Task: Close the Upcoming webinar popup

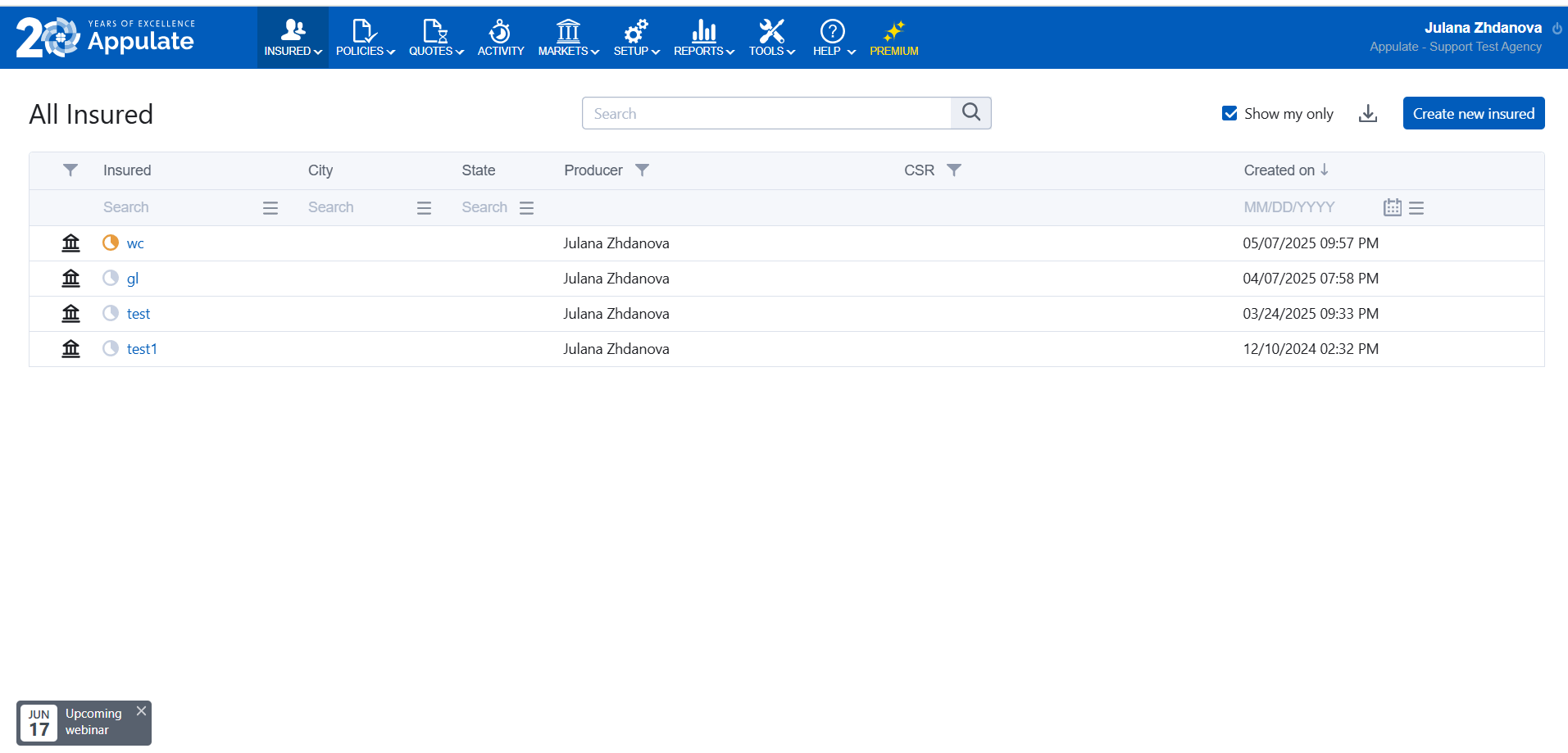Action: (x=141, y=711)
